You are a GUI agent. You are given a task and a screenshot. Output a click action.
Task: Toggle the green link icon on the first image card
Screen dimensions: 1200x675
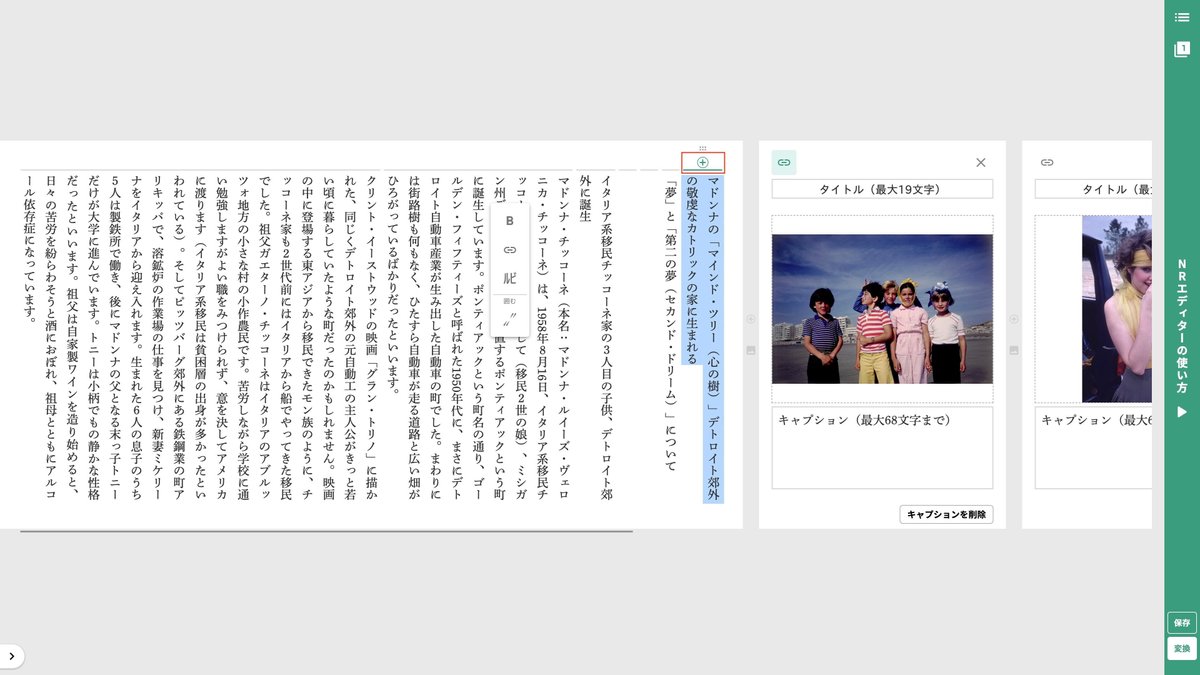coord(784,162)
